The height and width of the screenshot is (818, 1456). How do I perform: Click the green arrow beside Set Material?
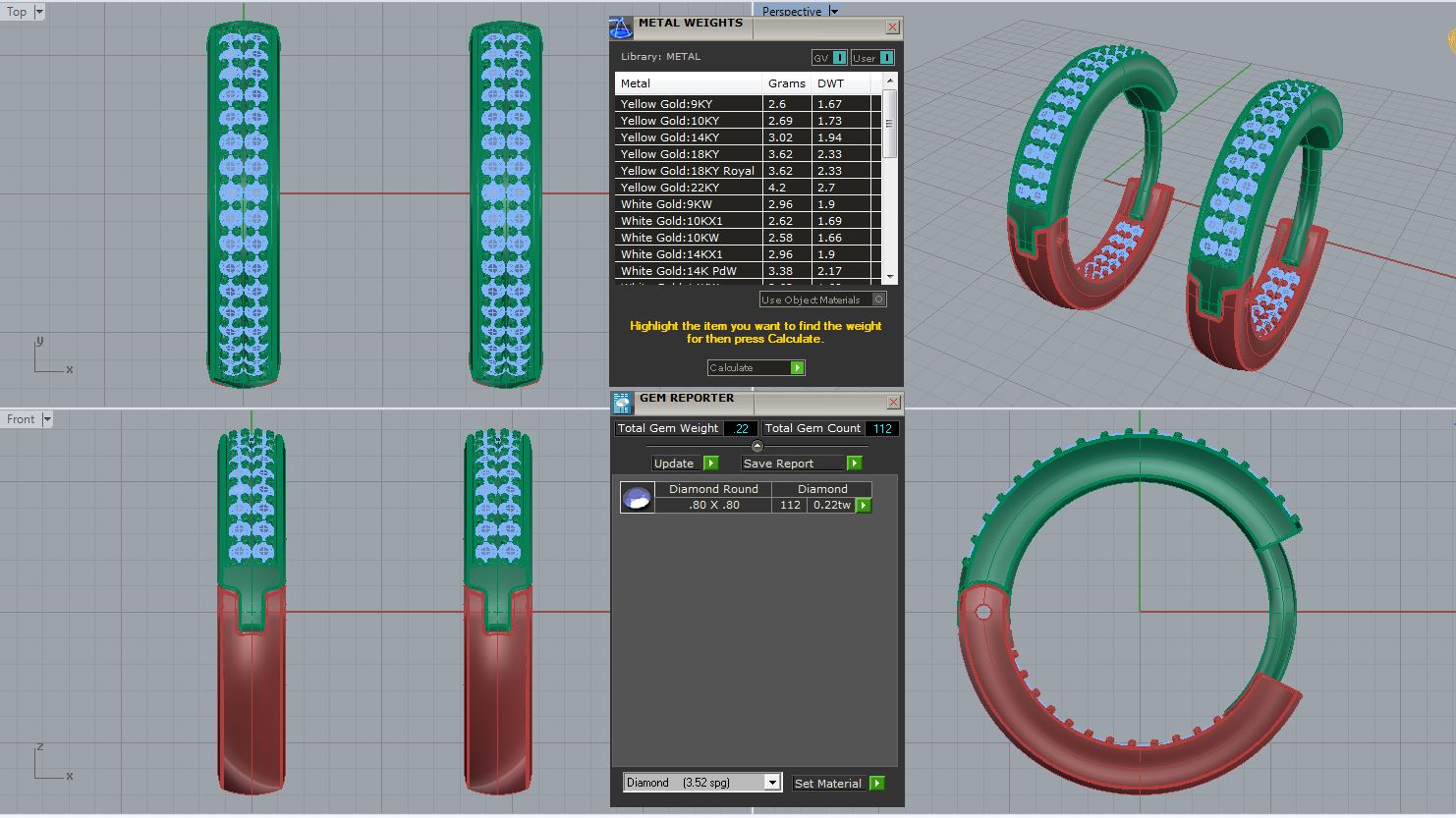876,784
